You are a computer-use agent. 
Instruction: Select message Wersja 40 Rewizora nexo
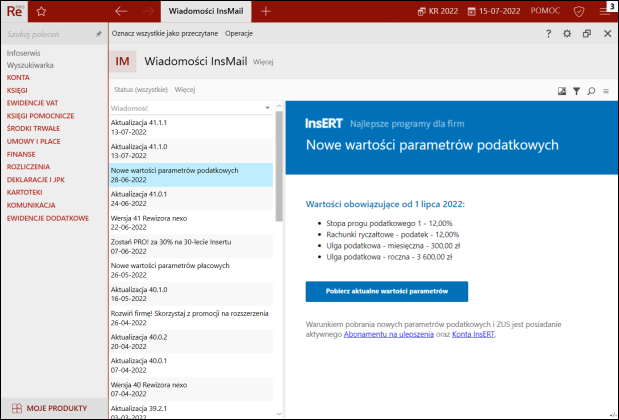pyautogui.click(x=191, y=389)
